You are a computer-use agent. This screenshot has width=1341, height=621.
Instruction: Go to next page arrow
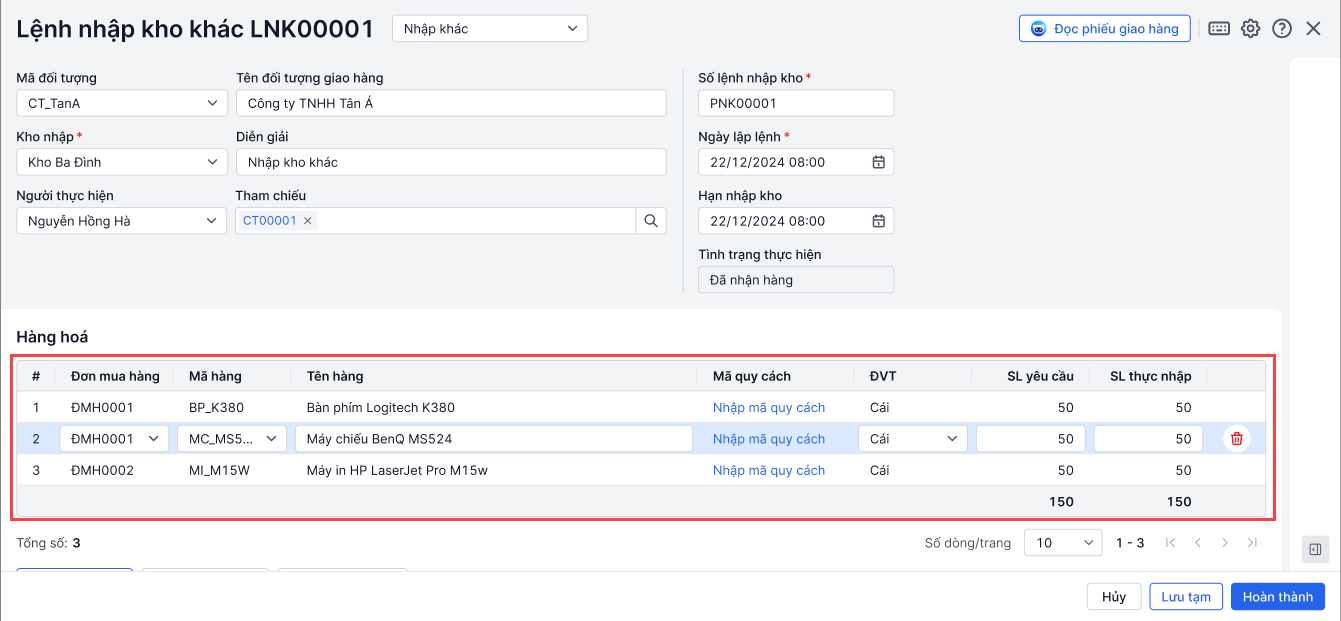tap(1225, 543)
